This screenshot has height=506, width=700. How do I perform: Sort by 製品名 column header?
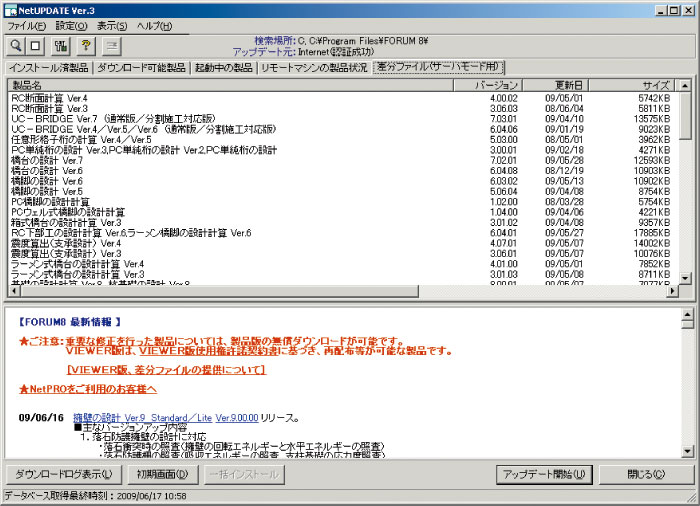click(x=231, y=85)
